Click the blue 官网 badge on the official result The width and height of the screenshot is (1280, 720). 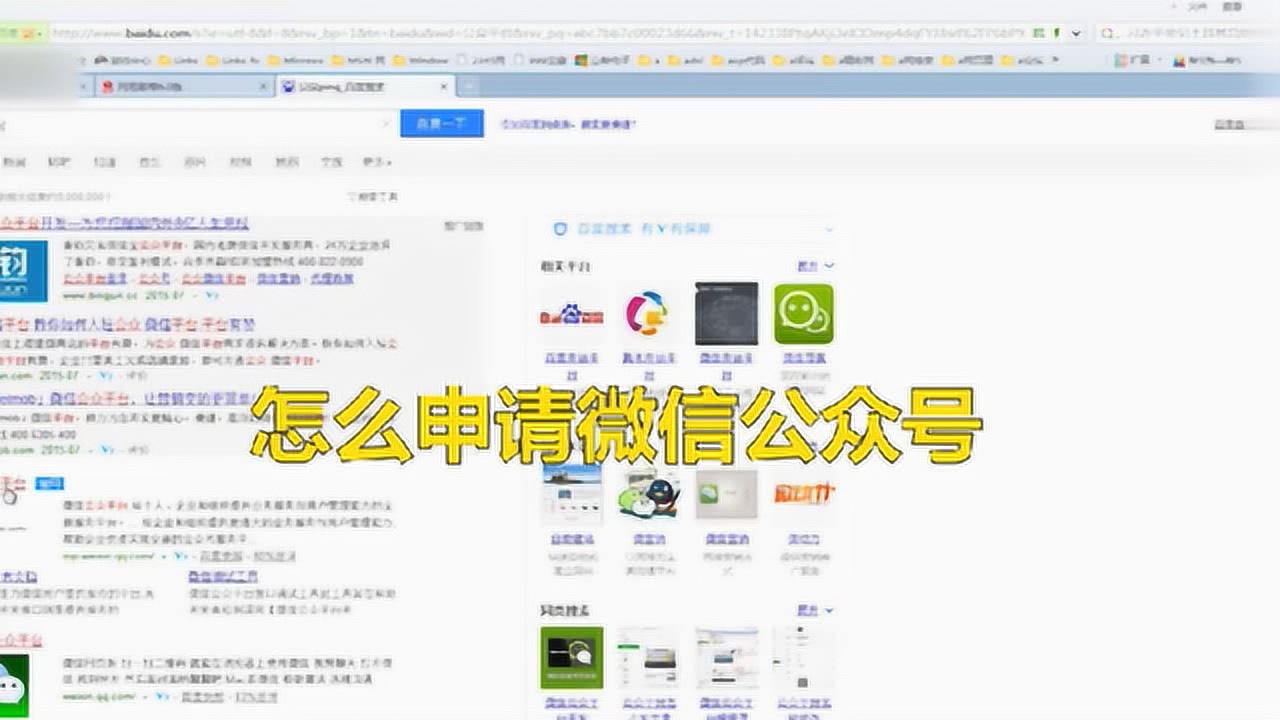pos(49,484)
